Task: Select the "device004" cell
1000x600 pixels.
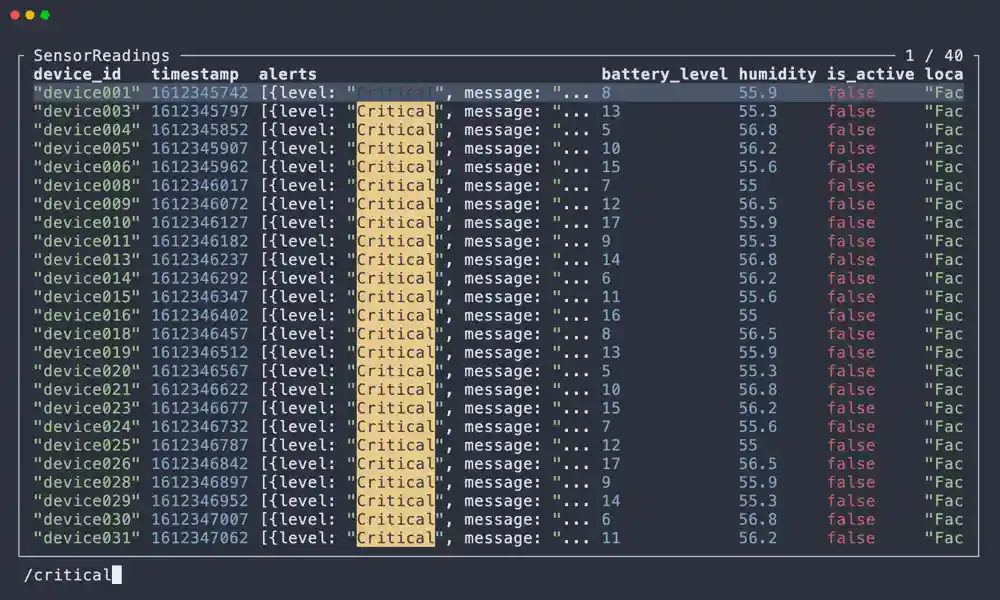Action: pyautogui.click(x=87, y=129)
